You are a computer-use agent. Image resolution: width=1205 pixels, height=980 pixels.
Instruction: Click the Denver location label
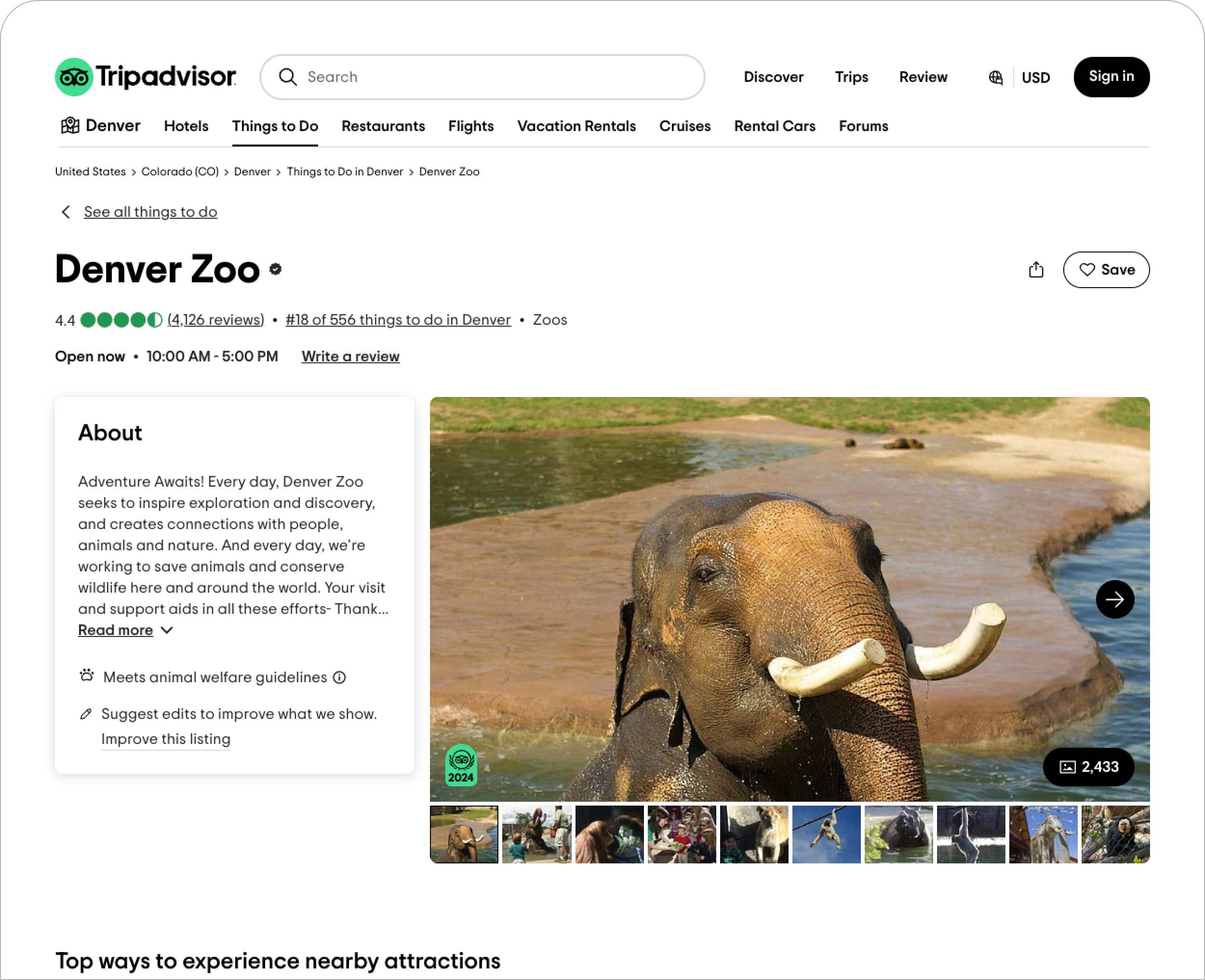pos(113,125)
